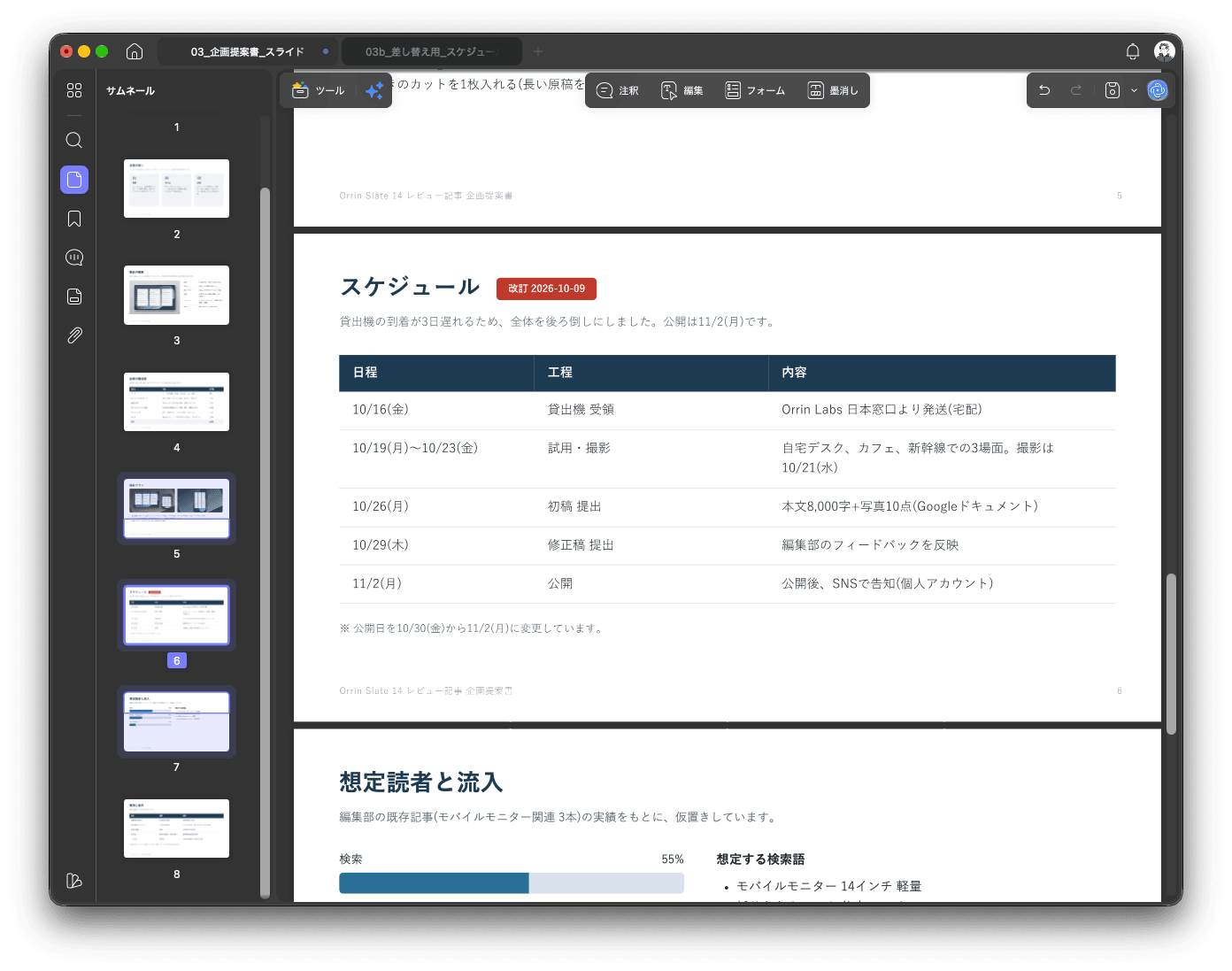Viewport: 1232px width, 971px height.
Task: Open the comments sidebar icon
Action: 74,258
